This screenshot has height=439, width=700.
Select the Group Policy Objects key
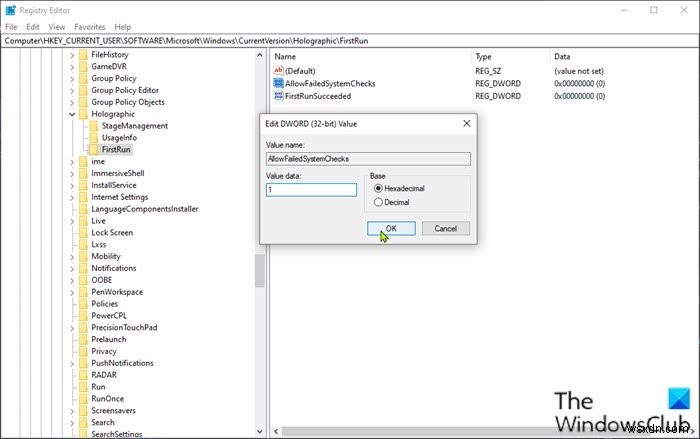click(x=128, y=102)
